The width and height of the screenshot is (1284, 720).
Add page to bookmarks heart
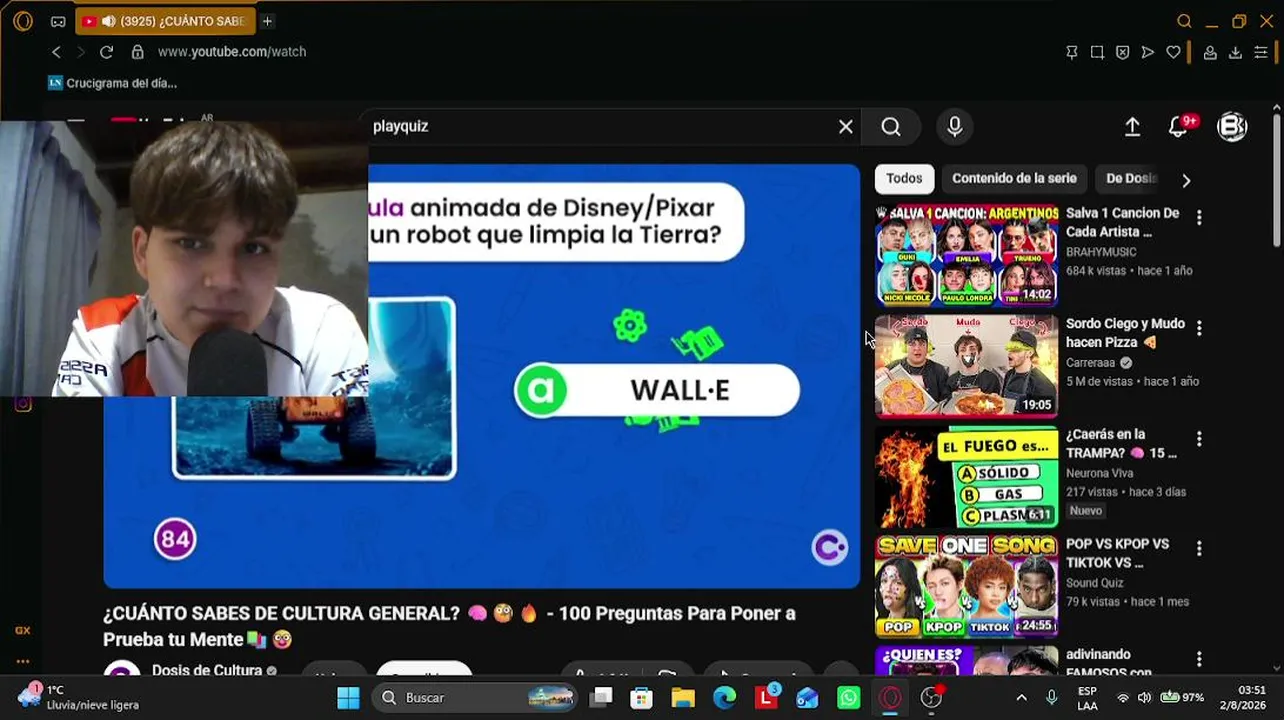[1174, 52]
